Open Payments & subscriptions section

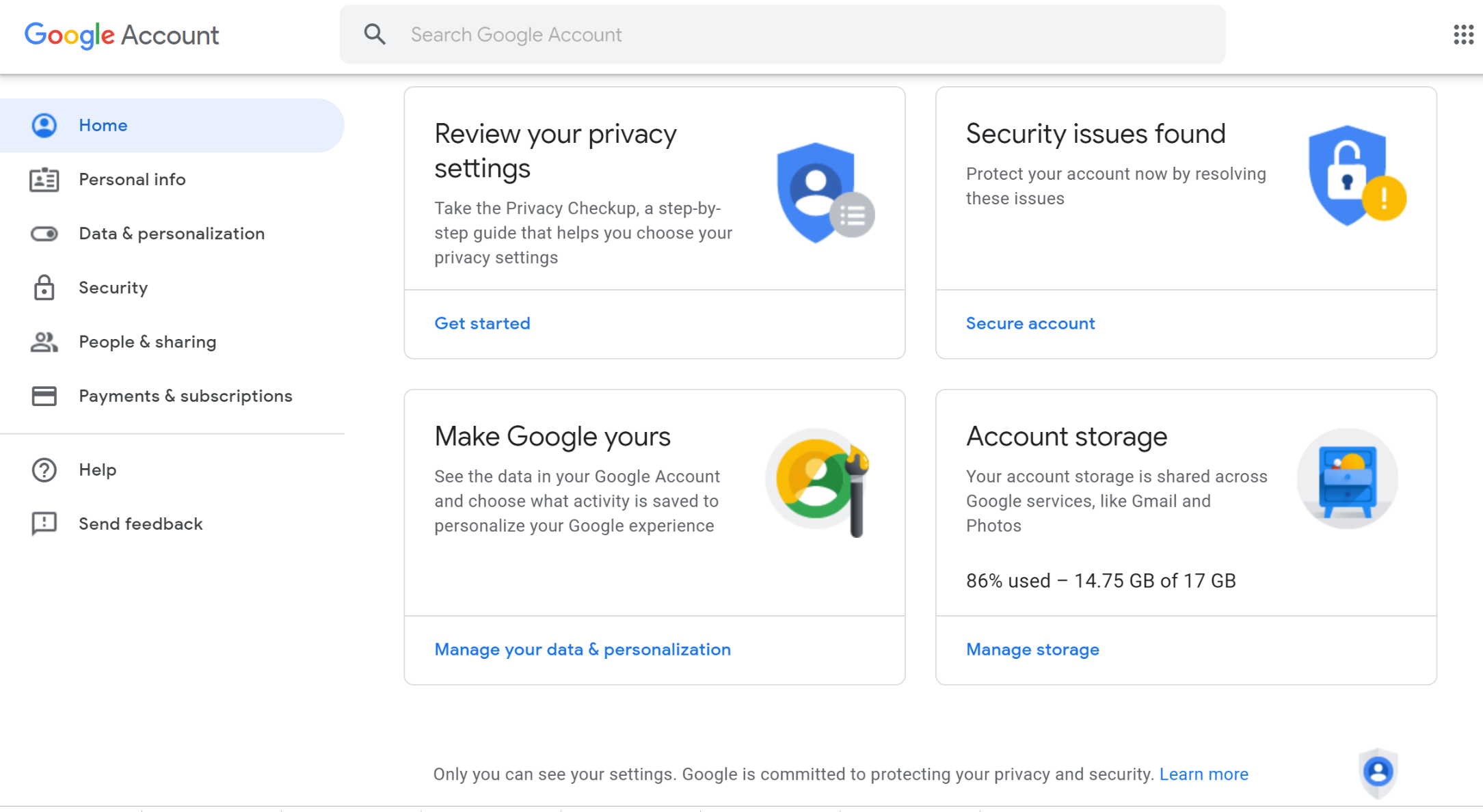pos(172,396)
